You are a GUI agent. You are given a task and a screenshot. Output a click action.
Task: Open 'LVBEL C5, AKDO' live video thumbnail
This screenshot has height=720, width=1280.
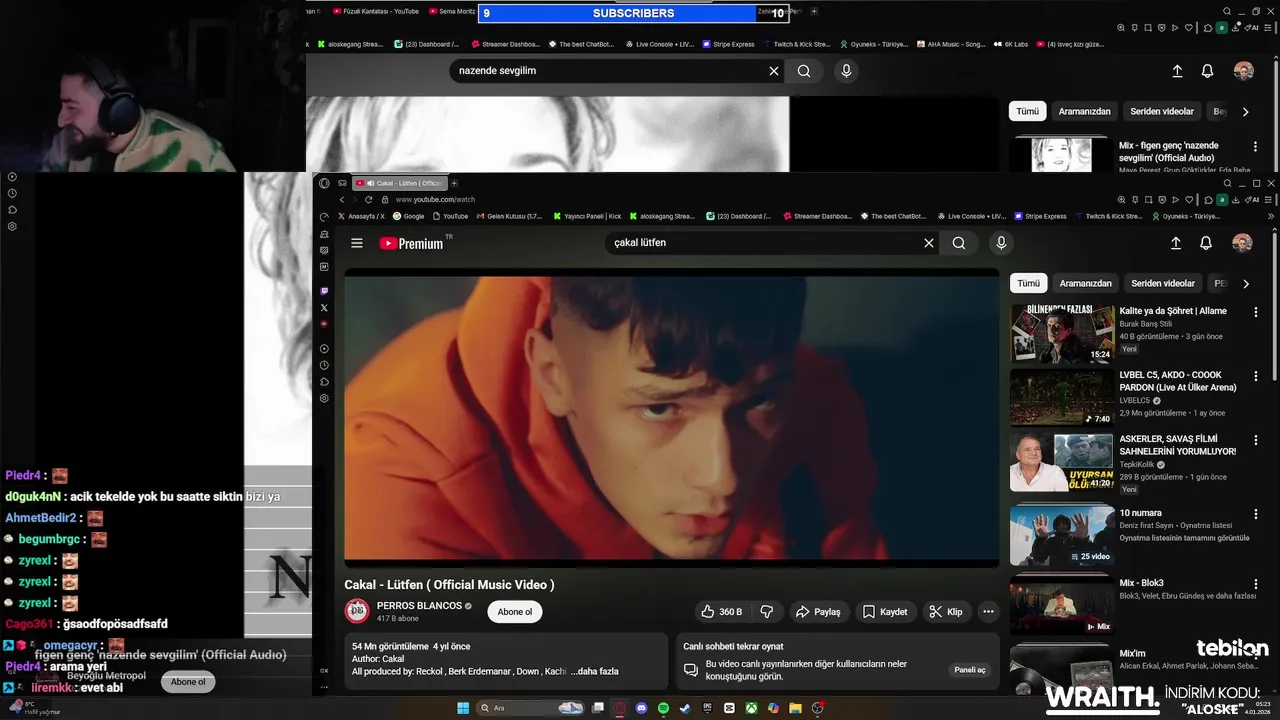point(1062,398)
